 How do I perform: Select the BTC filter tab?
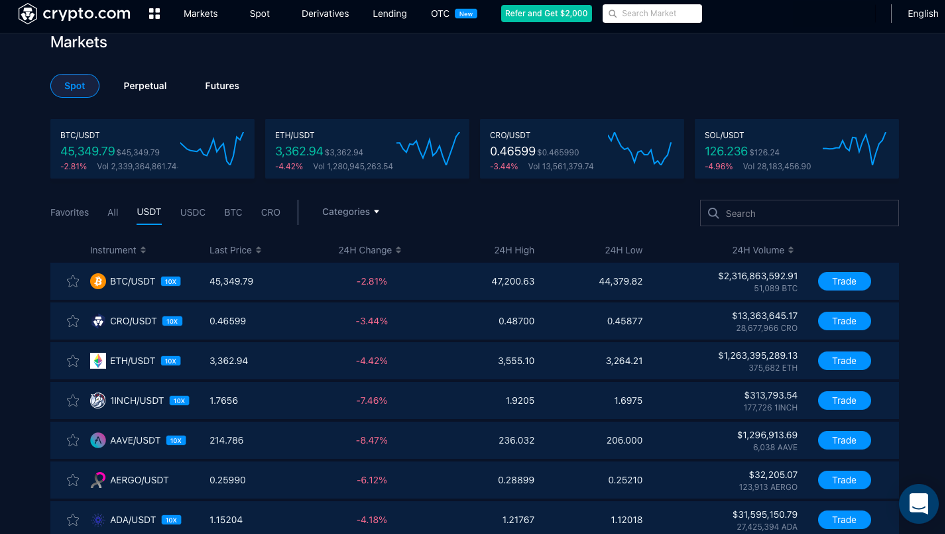click(x=233, y=212)
